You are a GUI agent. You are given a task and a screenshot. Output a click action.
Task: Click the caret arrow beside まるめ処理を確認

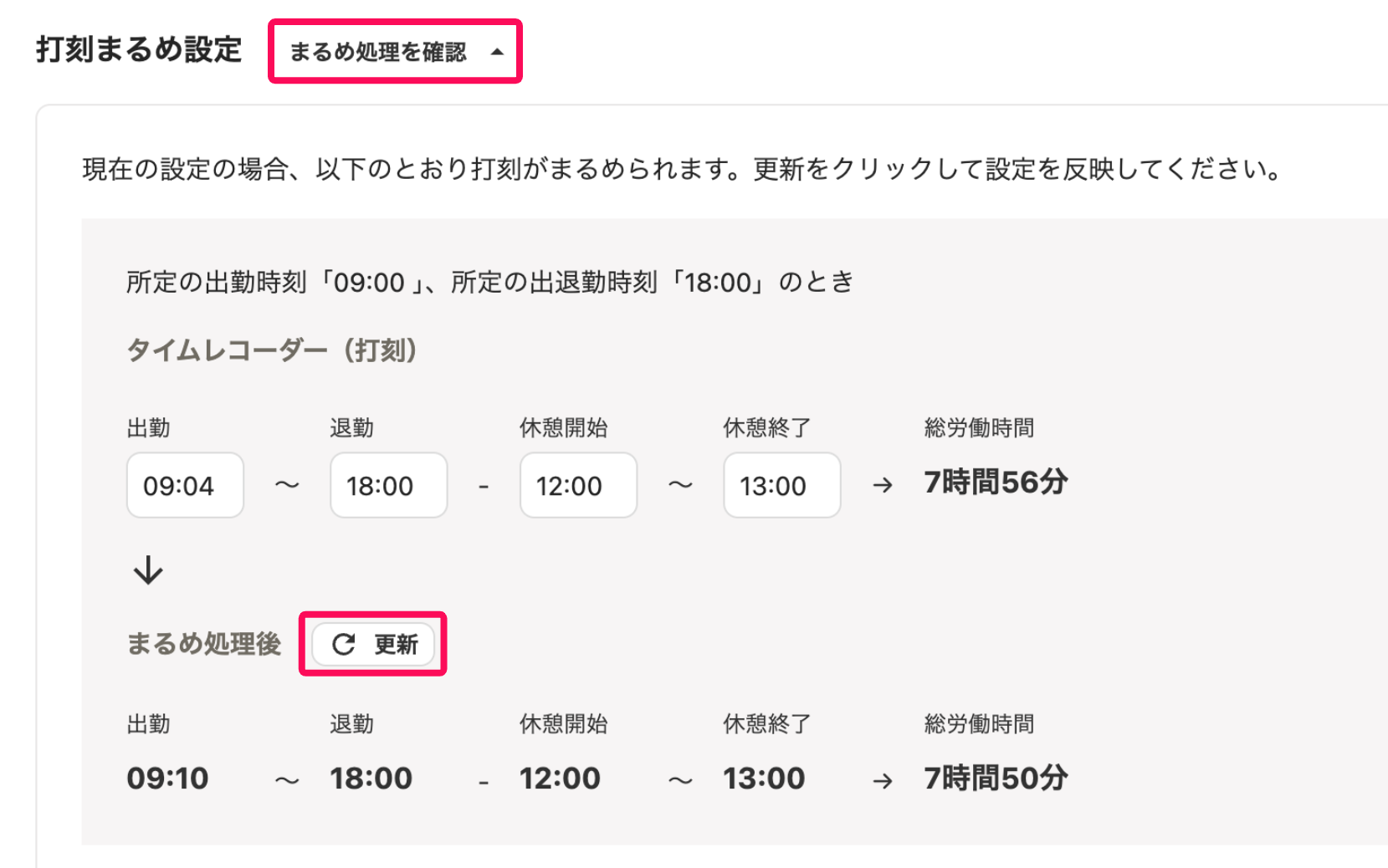(x=497, y=52)
